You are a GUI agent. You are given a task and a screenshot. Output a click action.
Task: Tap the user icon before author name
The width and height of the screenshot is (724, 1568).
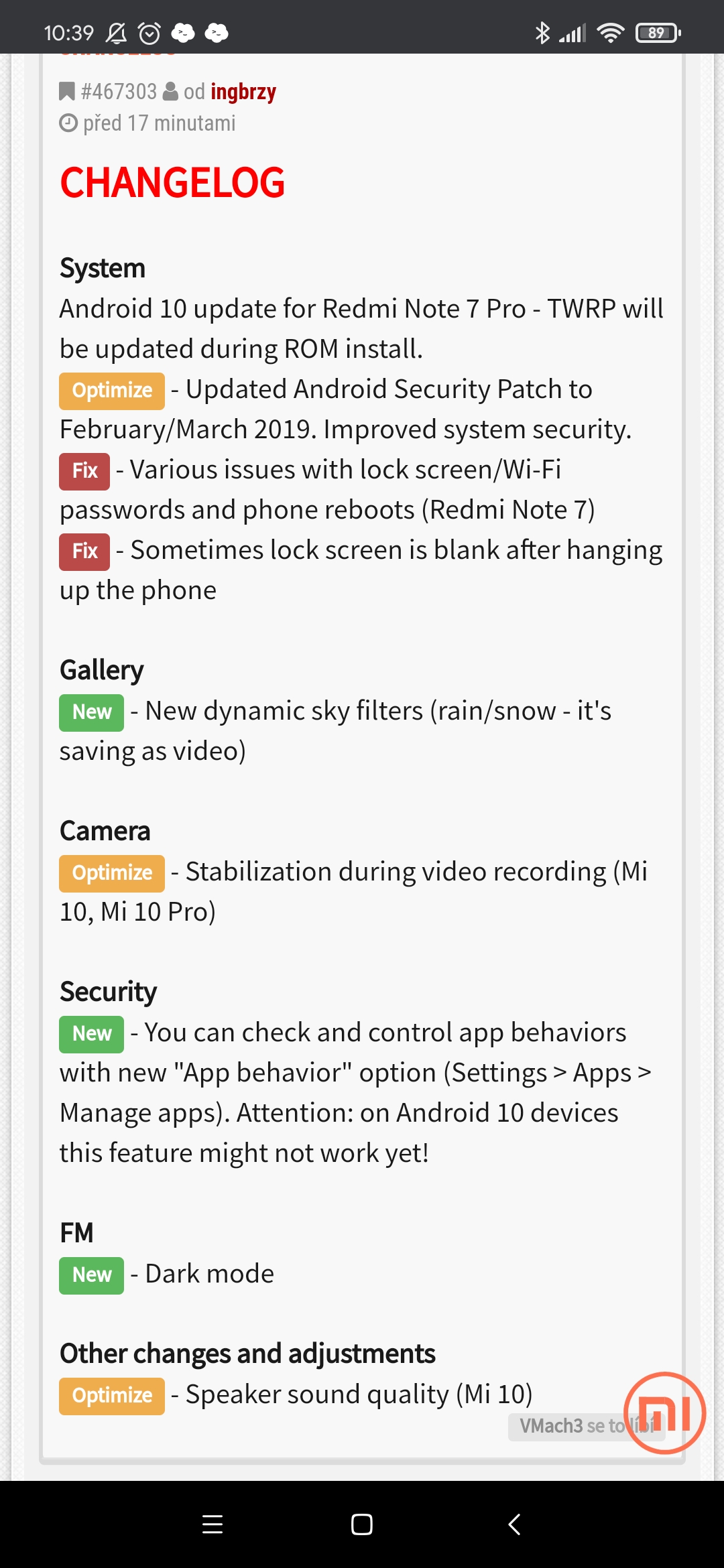click(x=170, y=91)
